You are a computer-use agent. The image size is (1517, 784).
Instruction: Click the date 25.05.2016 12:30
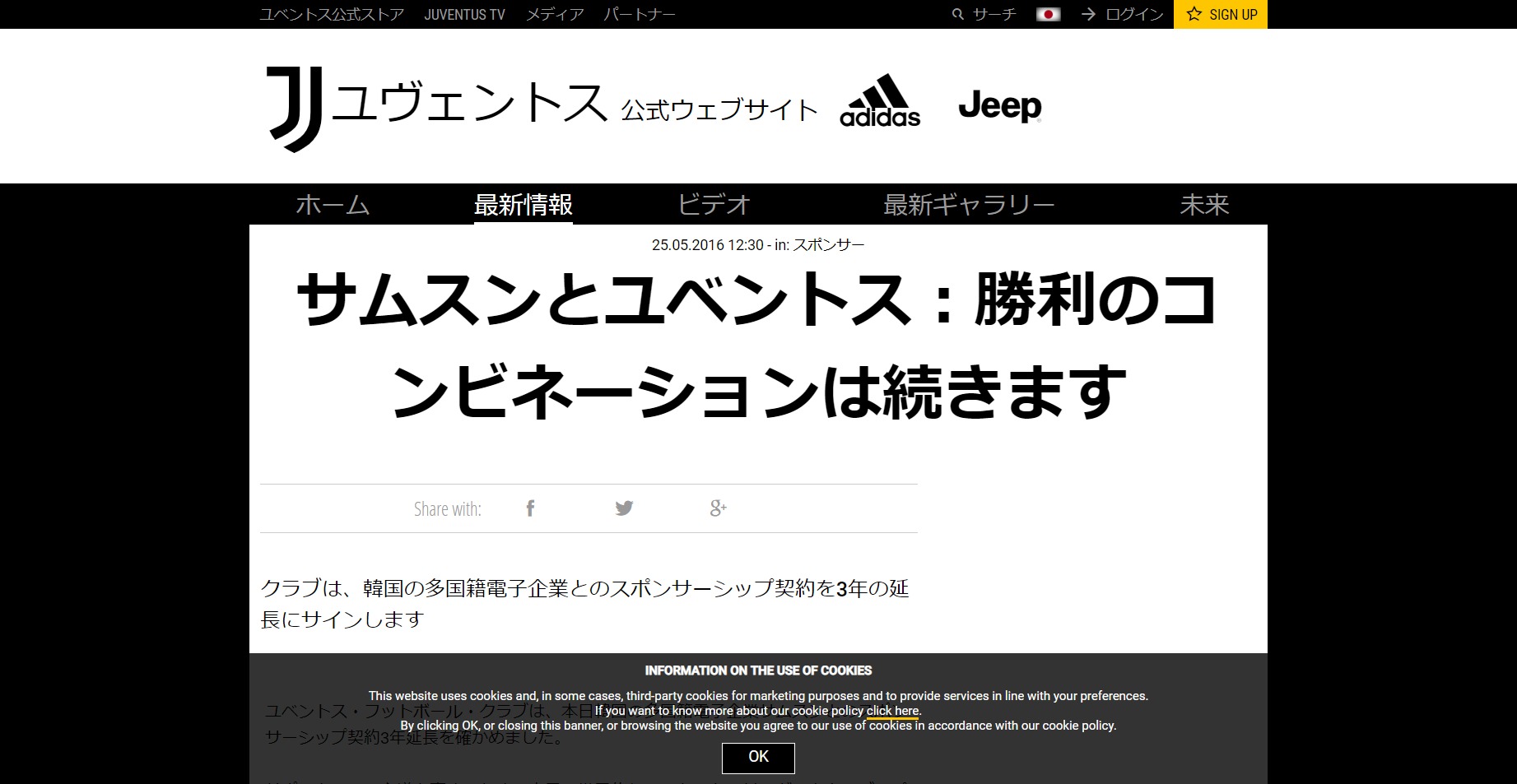click(x=708, y=245)
